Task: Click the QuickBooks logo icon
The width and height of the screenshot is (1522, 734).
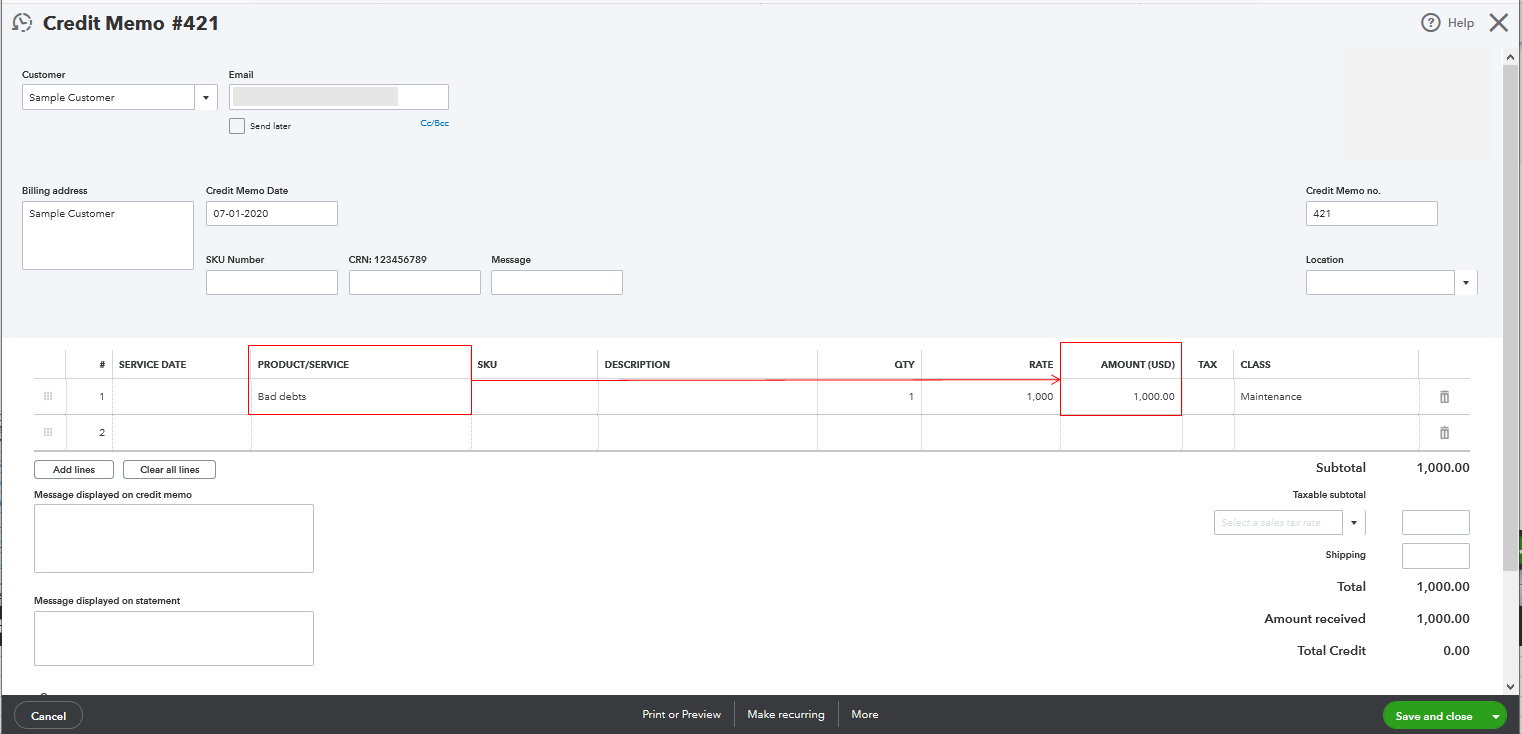Action: pos(21,22)
